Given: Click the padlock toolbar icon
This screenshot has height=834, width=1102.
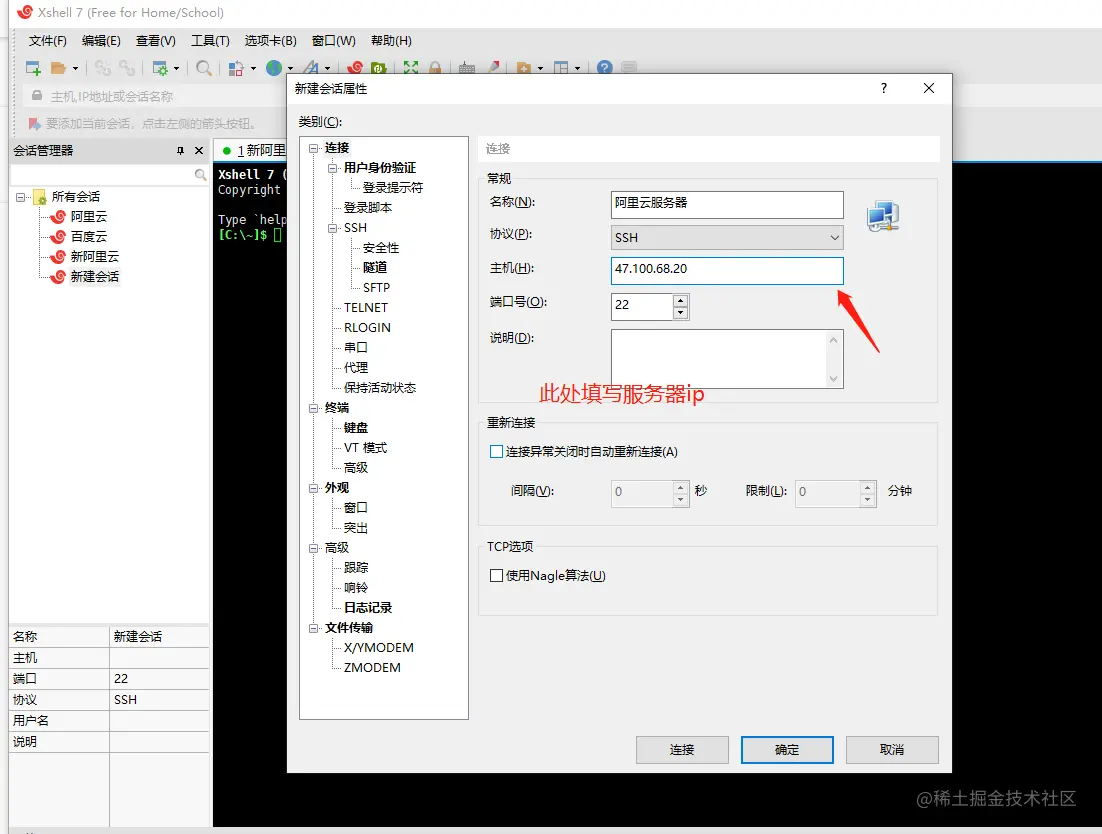Looking at the screenshot, I should (435, 68).
